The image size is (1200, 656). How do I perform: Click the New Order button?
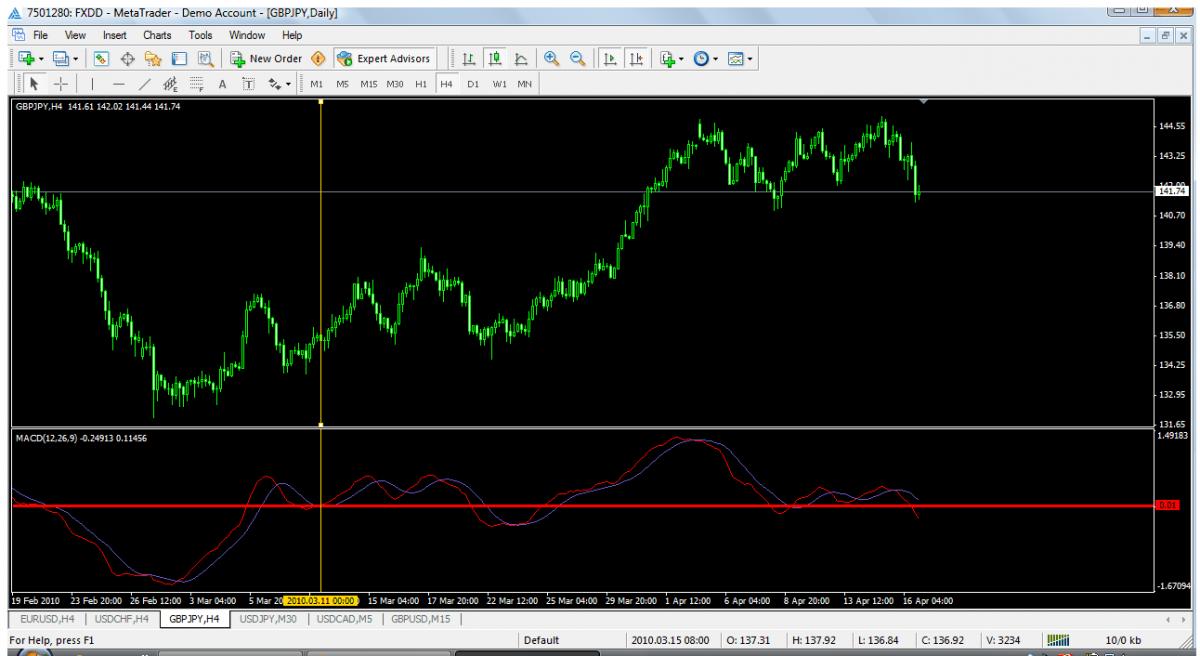click(x=263, y=58)
